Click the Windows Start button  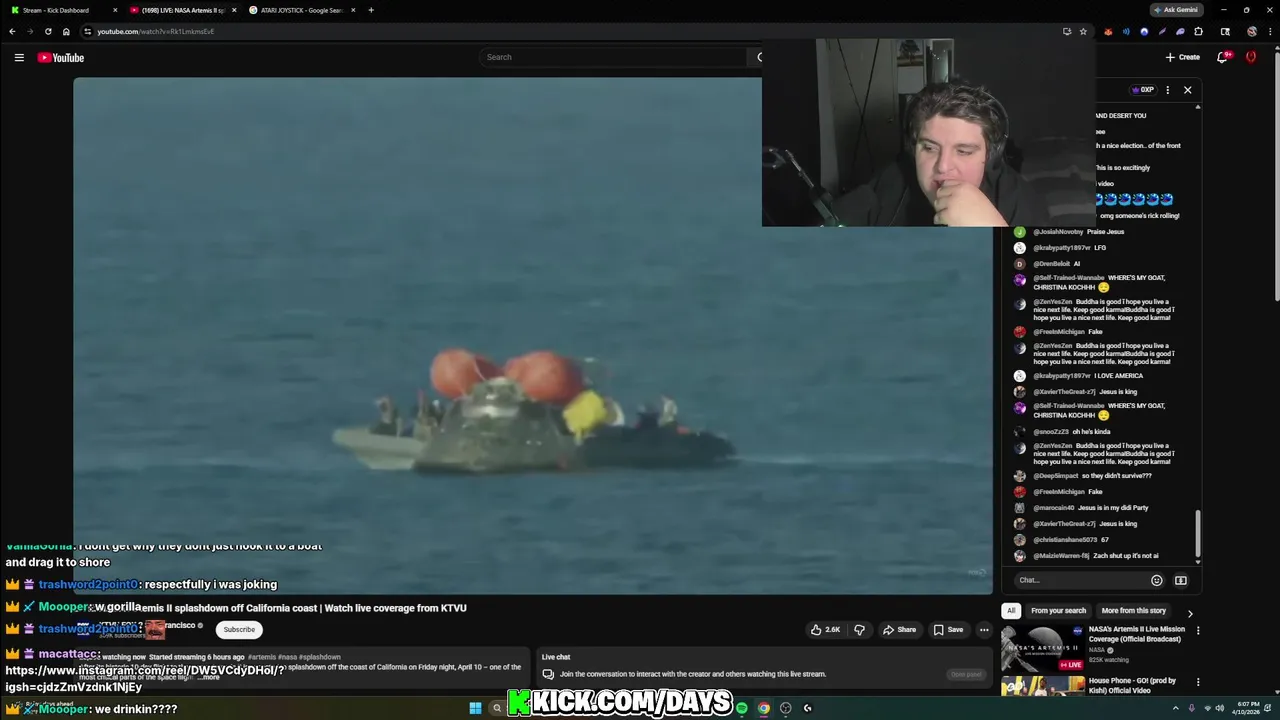click(475, 708)
